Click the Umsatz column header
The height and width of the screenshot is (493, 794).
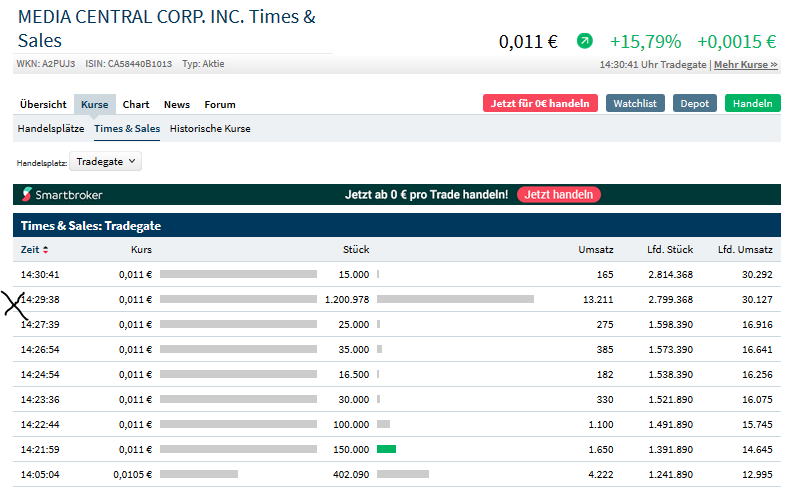[x=596, y=250]
